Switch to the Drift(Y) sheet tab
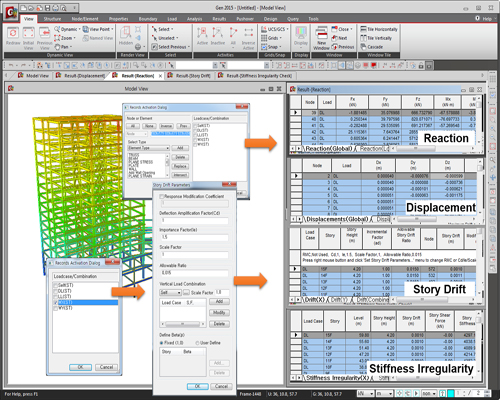 pyautogui.click(x=339, y=300)
